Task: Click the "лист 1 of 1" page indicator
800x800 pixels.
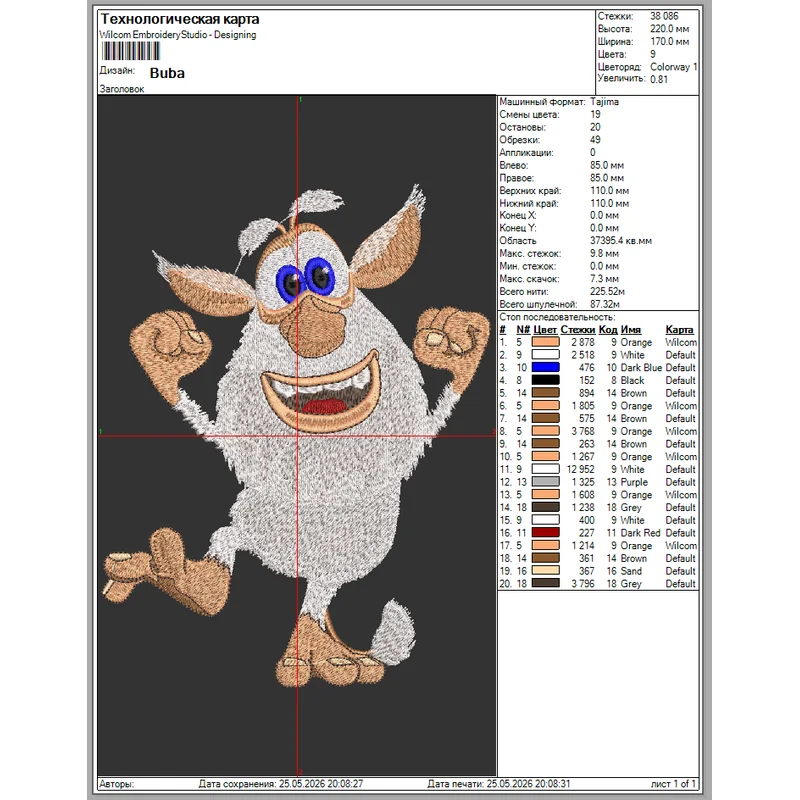Action: coord(673,784)
